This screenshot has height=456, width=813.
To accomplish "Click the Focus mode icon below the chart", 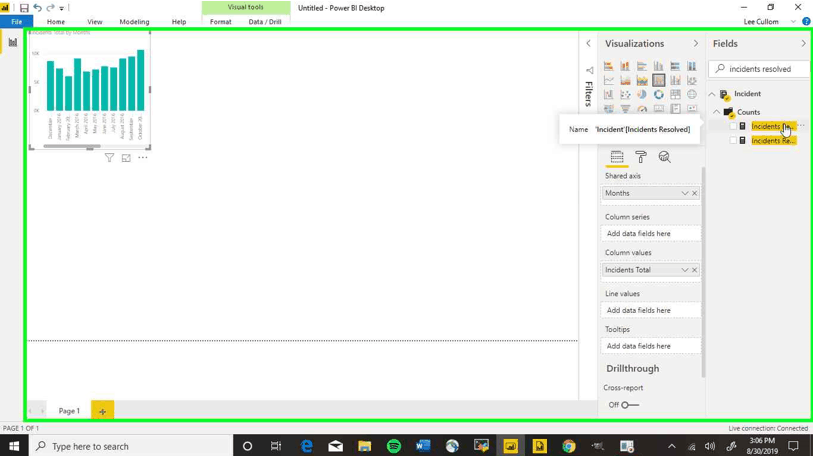I will pyautogui.click(x=126, y=158).
